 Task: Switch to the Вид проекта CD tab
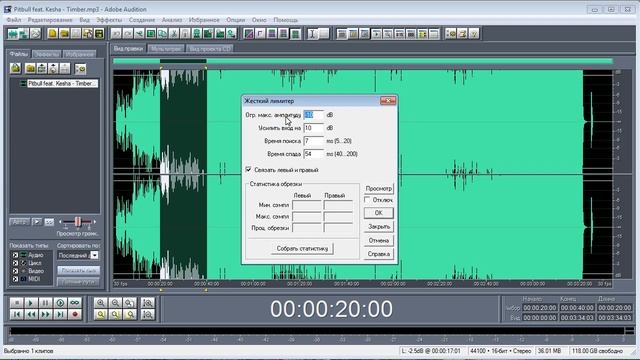[x=210, y=49]
